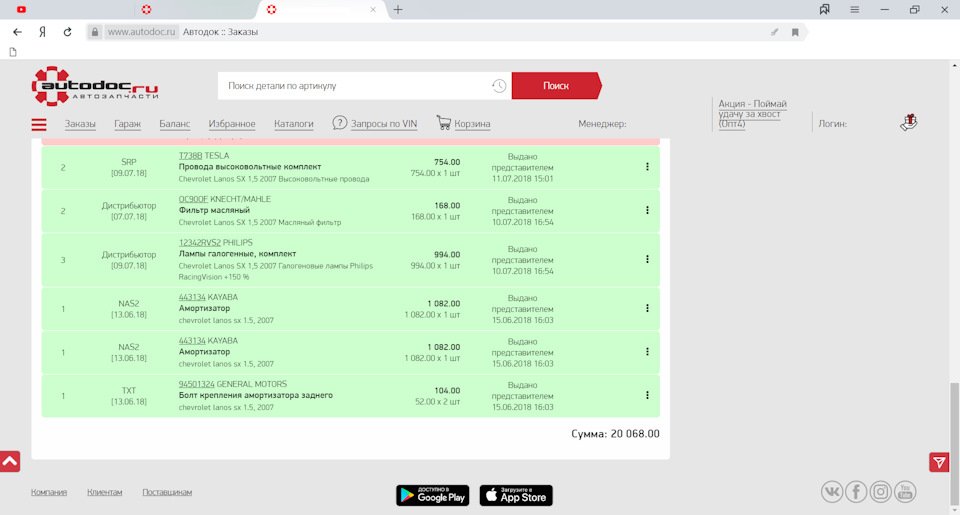Open options for the first KAYABA shock absorber row

coord(647,308)
